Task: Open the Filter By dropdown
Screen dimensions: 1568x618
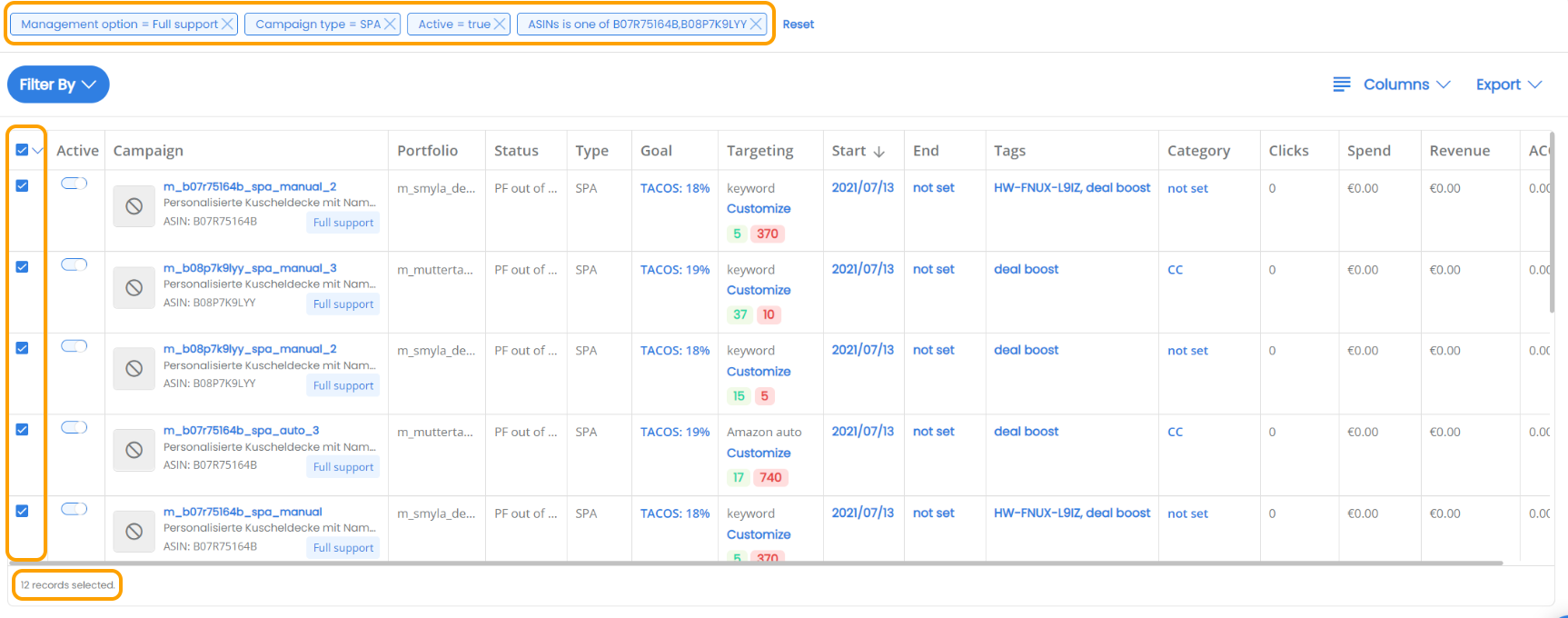Action: point(58,85)
